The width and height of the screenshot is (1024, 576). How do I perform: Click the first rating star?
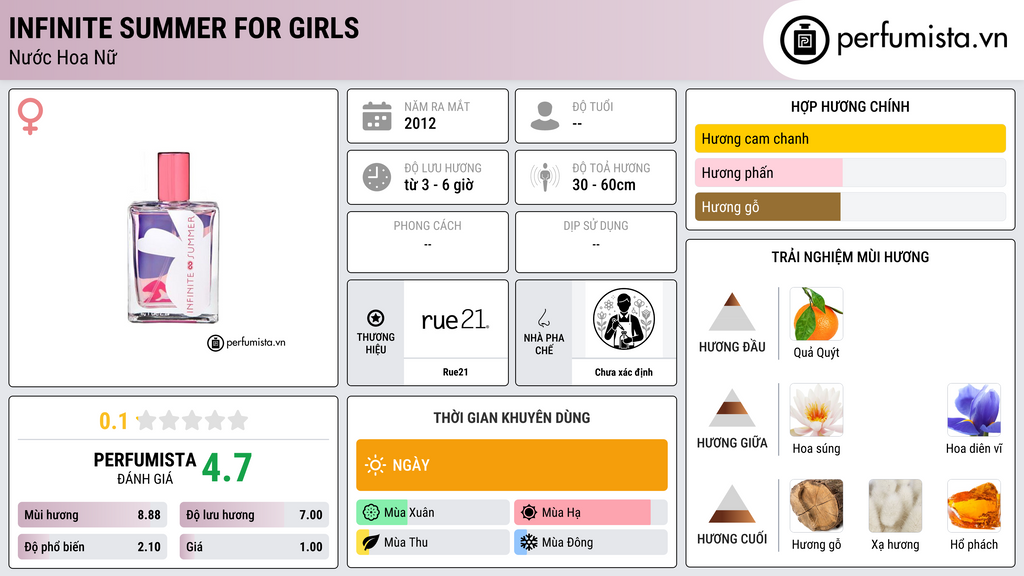pyautogui.click(x=147, y=421)
